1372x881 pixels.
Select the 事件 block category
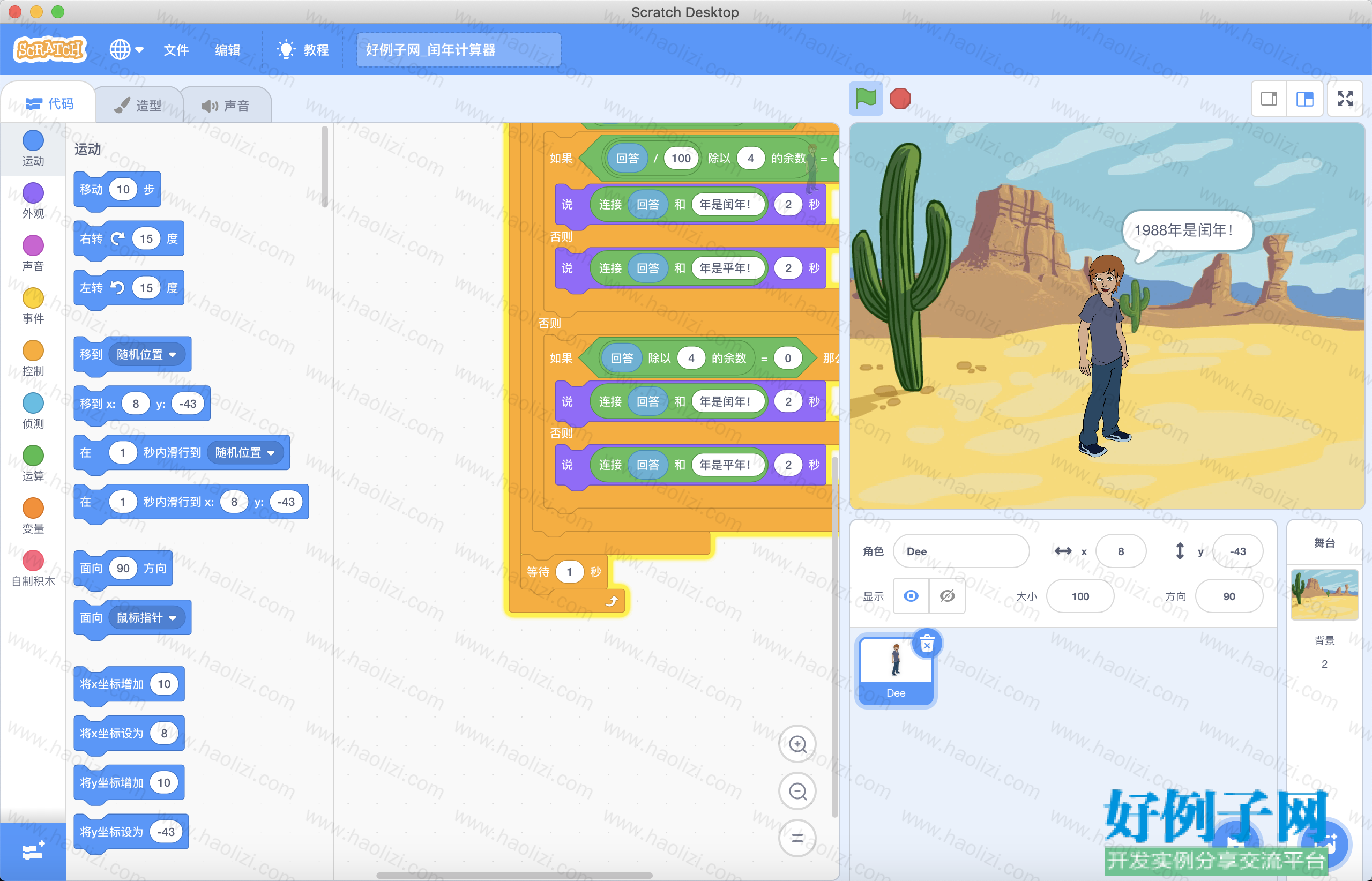click(33, 306)
